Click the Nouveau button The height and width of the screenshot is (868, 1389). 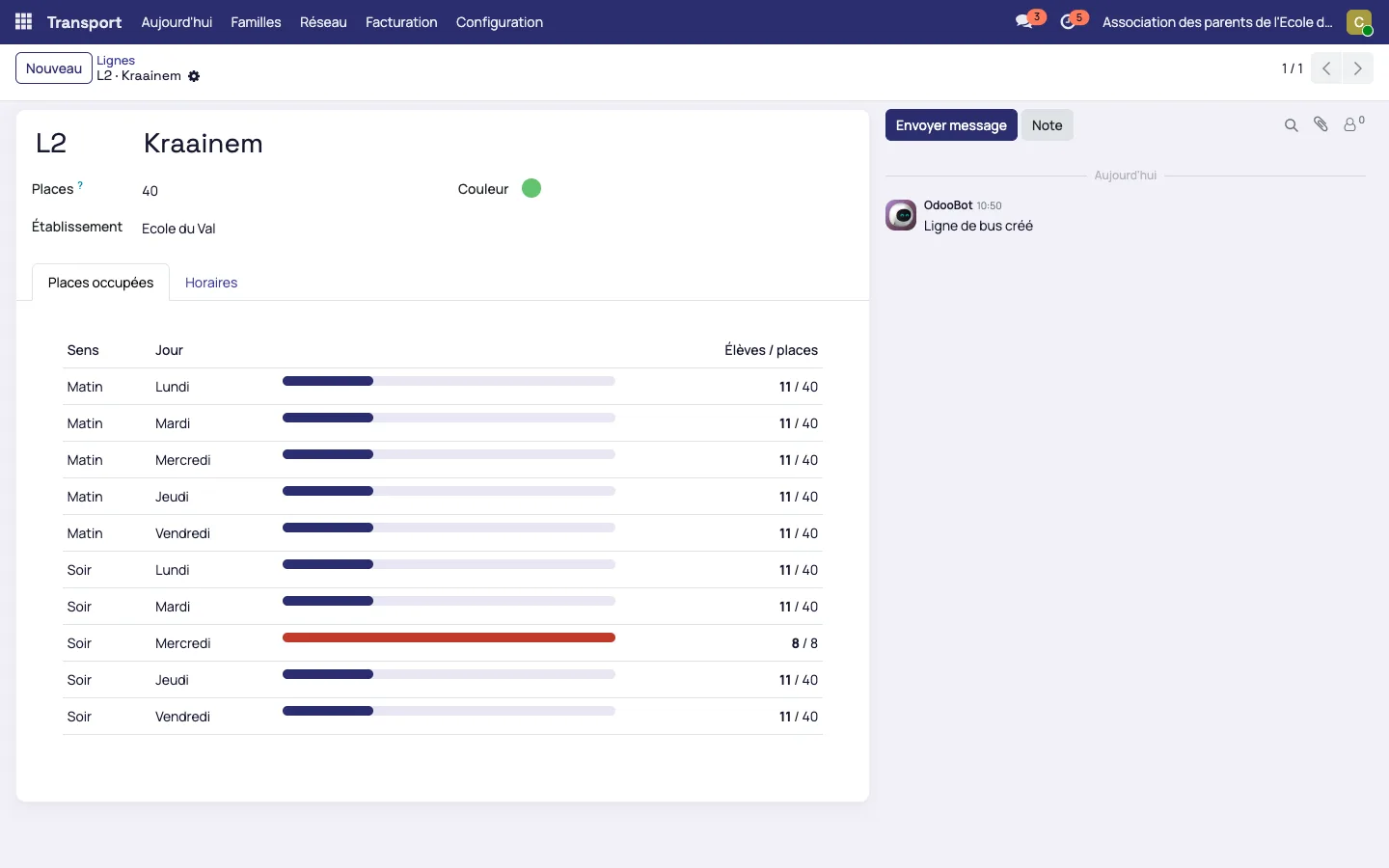click(x=54, y=68)
